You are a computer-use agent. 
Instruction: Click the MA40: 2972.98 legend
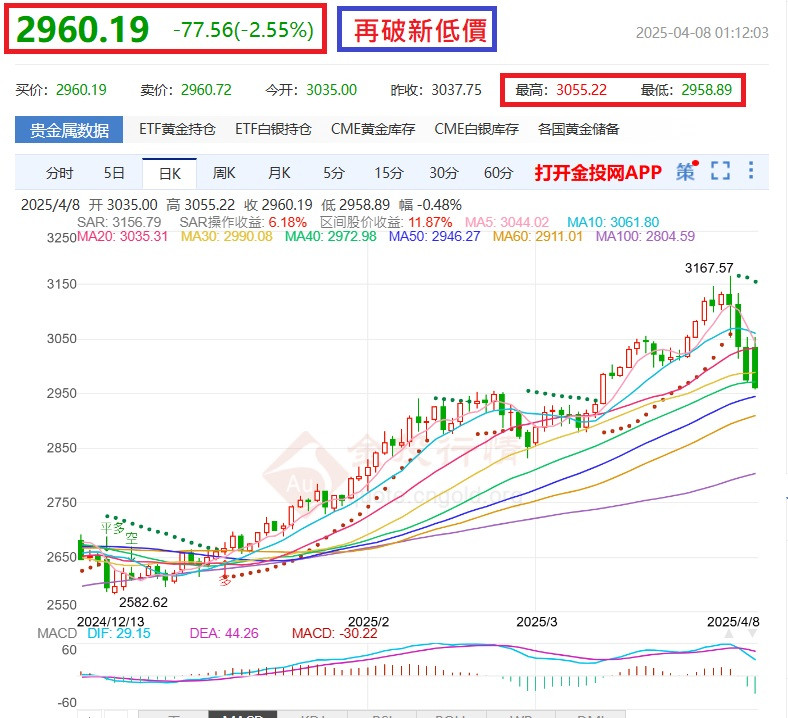(331, 236)
